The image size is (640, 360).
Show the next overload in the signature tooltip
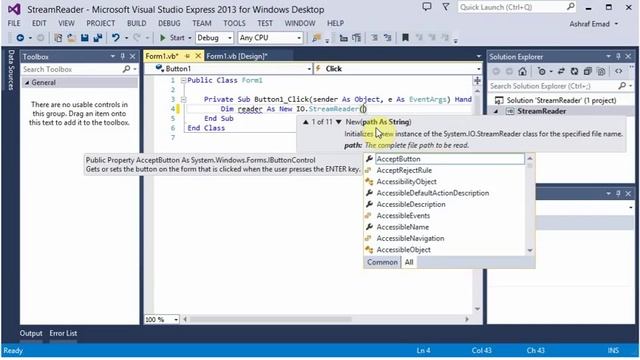click(338, 122)
